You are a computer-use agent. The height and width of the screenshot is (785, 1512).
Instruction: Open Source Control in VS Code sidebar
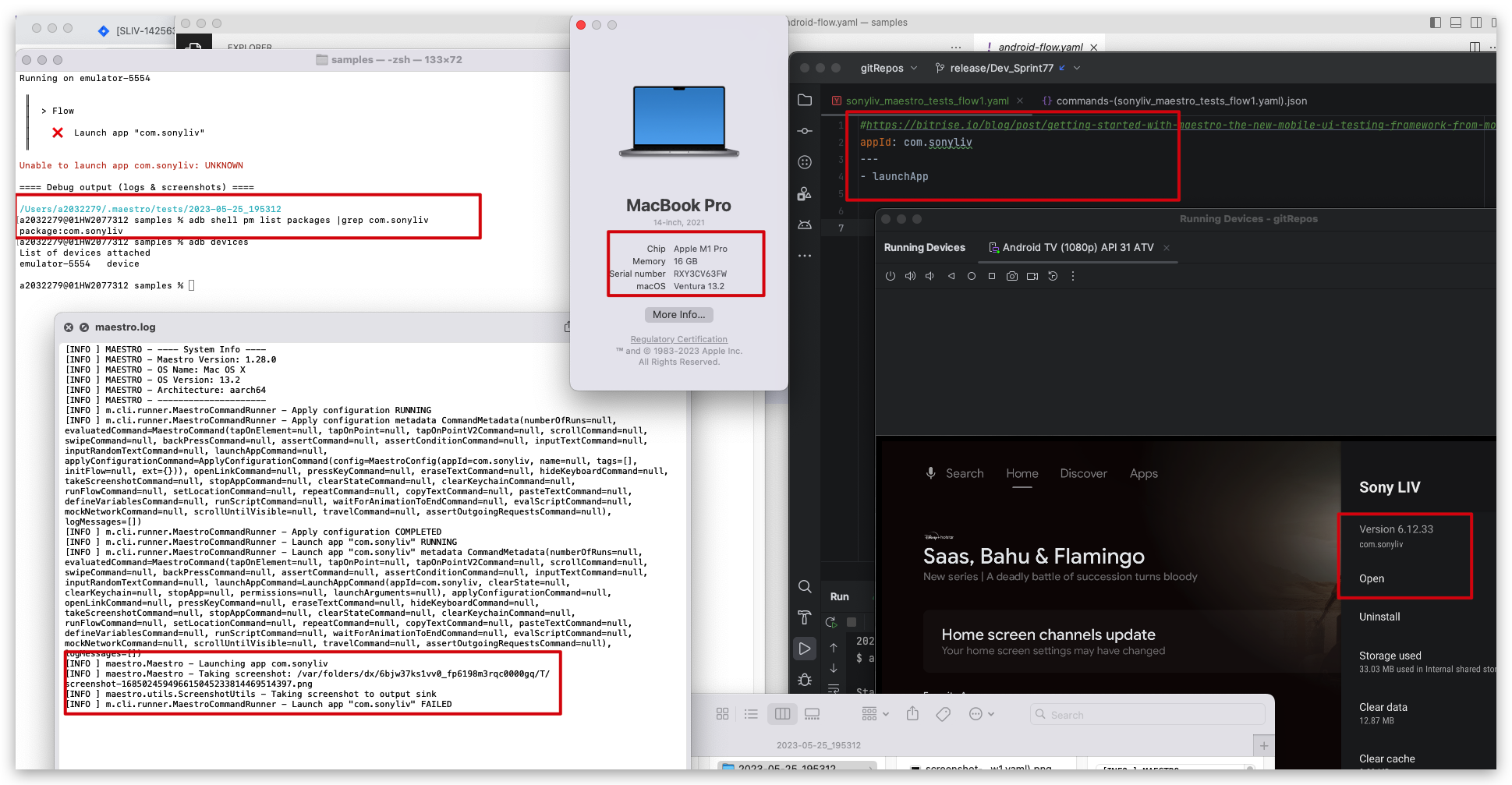coord(805,131)
